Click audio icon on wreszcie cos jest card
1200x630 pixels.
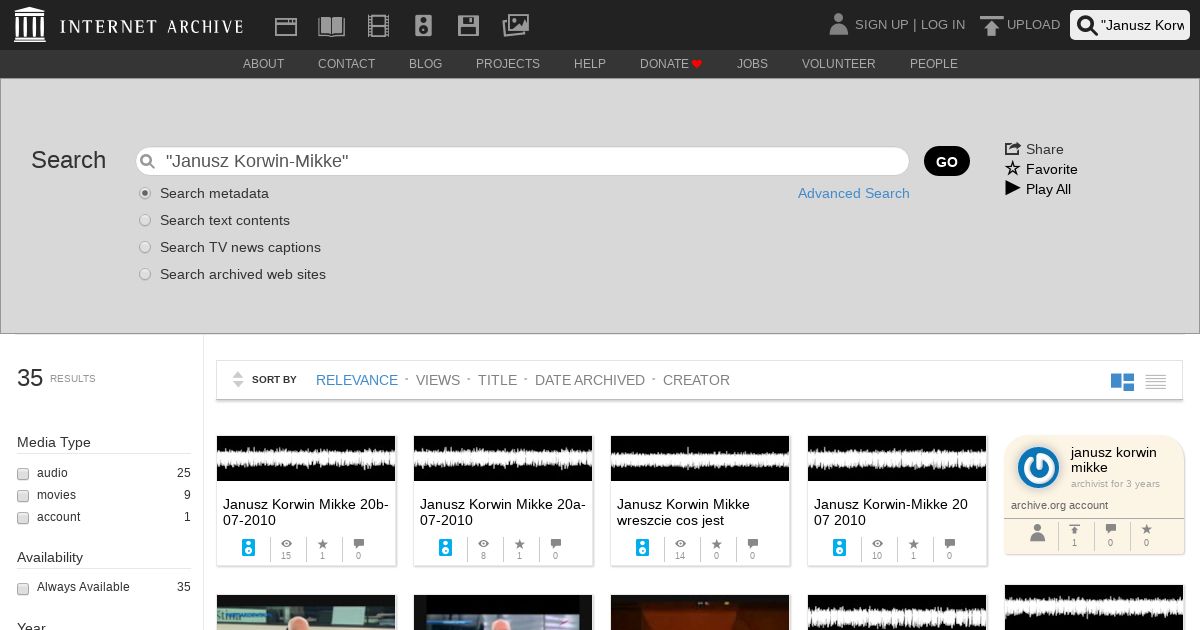[x=643, y=548]
